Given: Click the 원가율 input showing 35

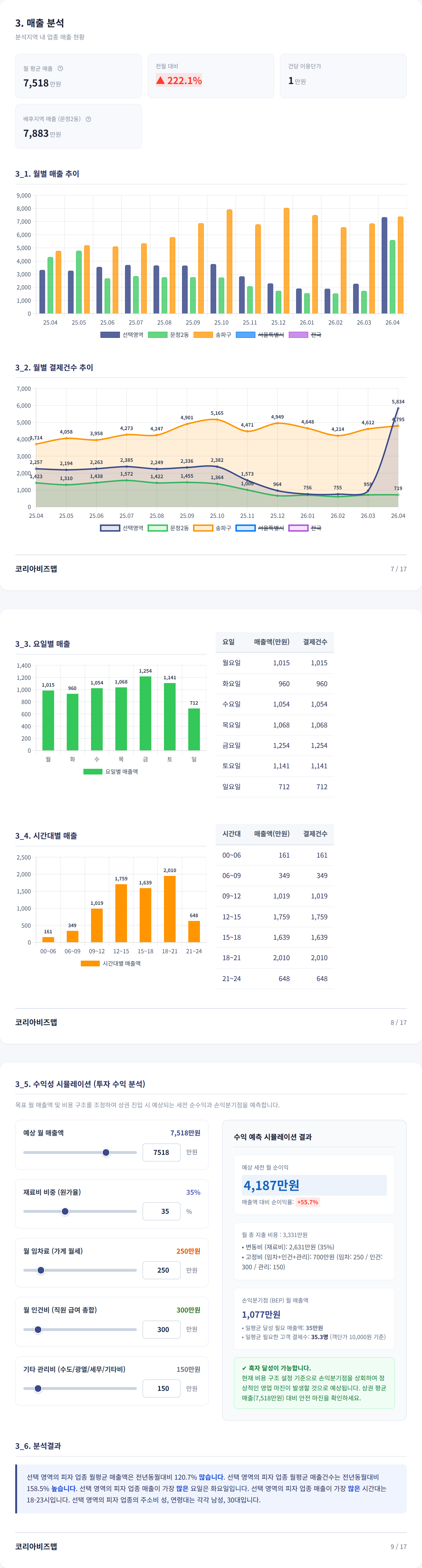Looking at the screenshot, I should point(161,1211).
